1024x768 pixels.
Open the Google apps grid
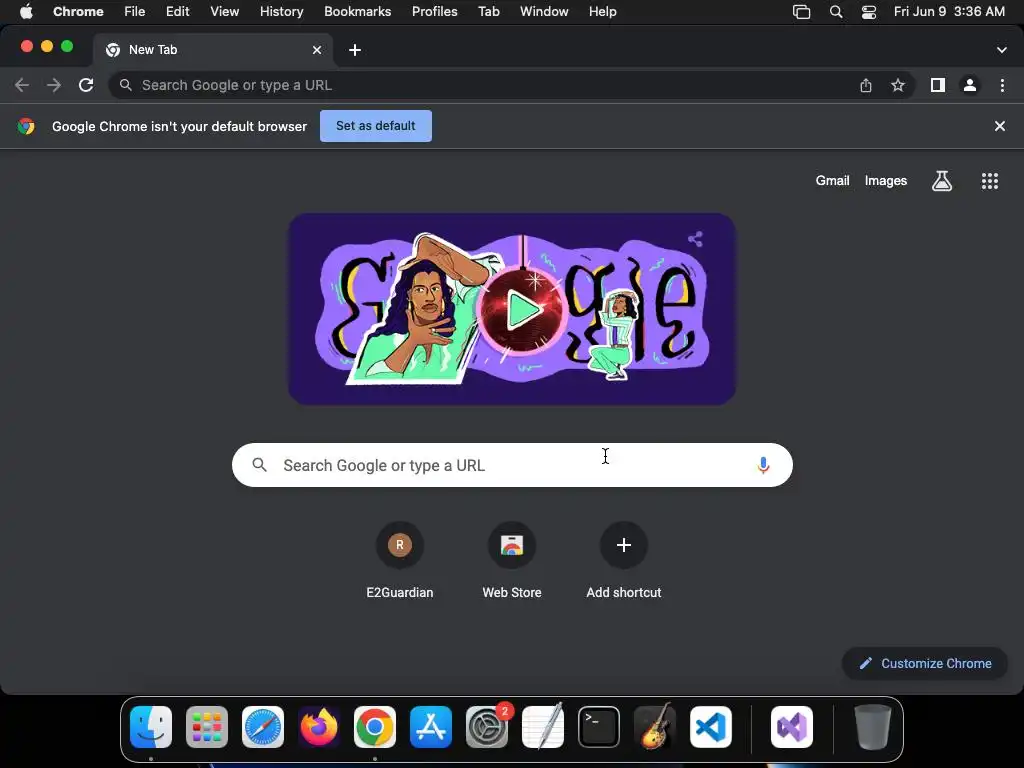(990, 181)
